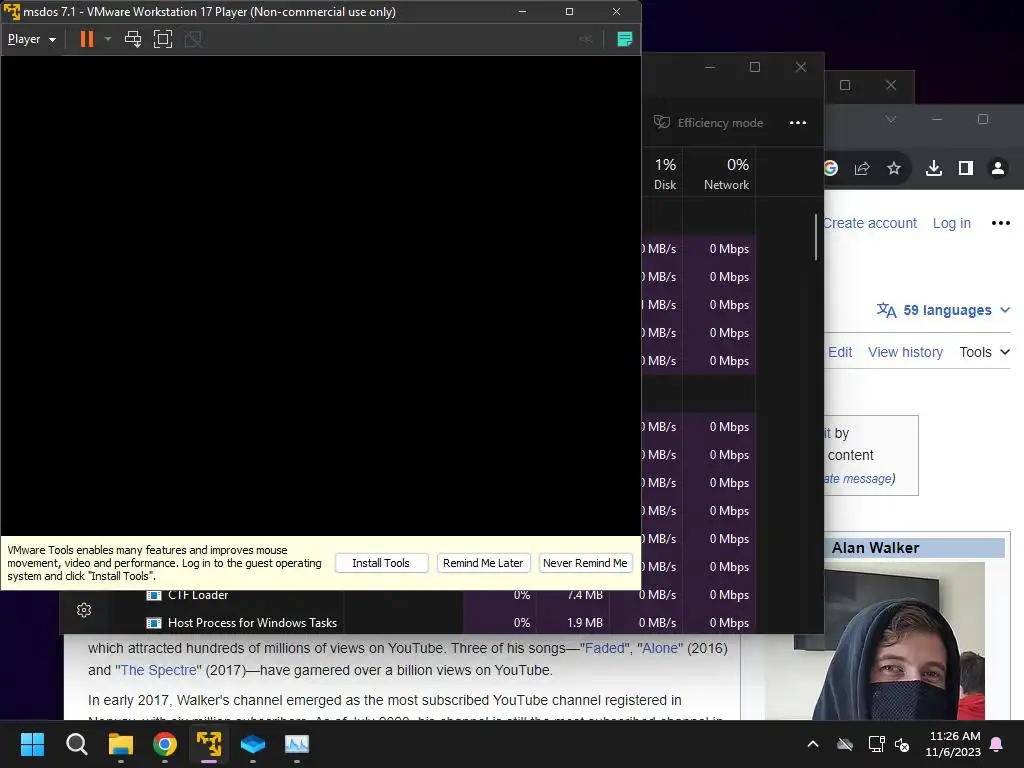Click the Efficiency mode button in Task Manager
The image size is (1024, 768).
[709, 123]
